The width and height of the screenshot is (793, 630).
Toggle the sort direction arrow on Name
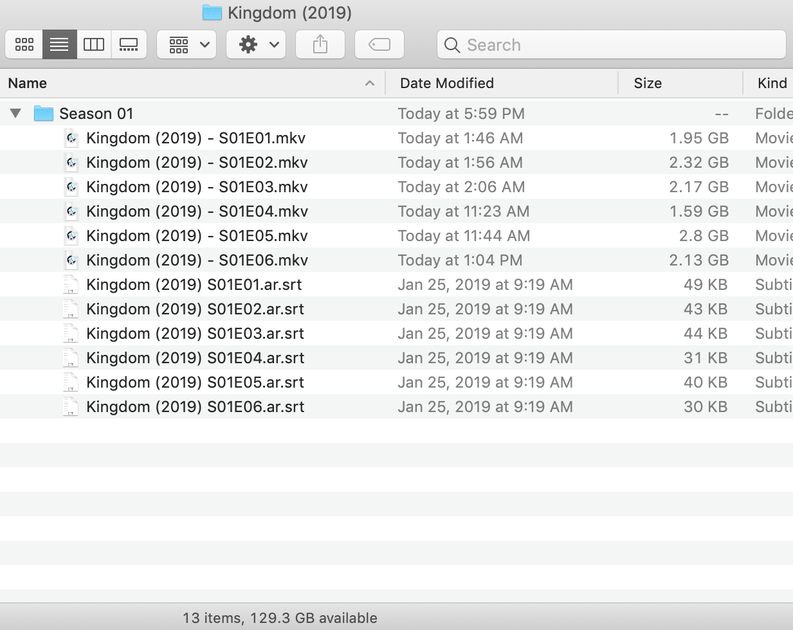point(370,83)
